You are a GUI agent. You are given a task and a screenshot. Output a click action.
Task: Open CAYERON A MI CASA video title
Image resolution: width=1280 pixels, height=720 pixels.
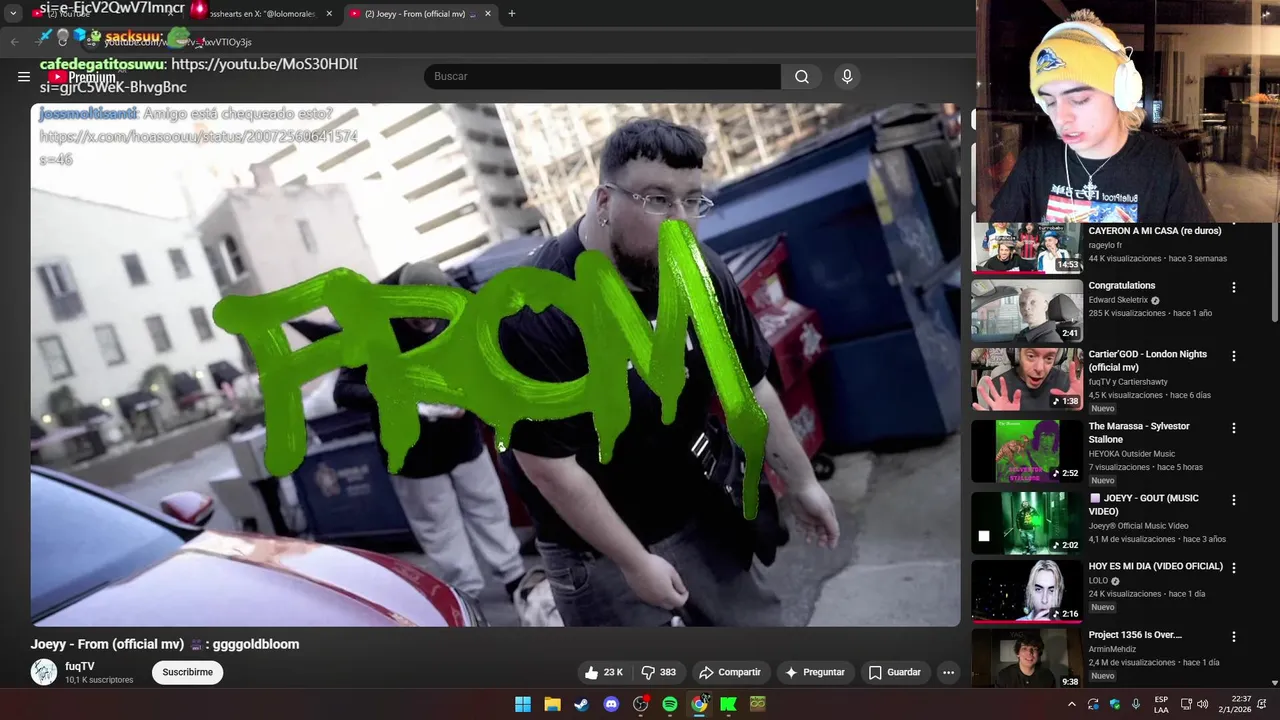(x=1155, y=231)
